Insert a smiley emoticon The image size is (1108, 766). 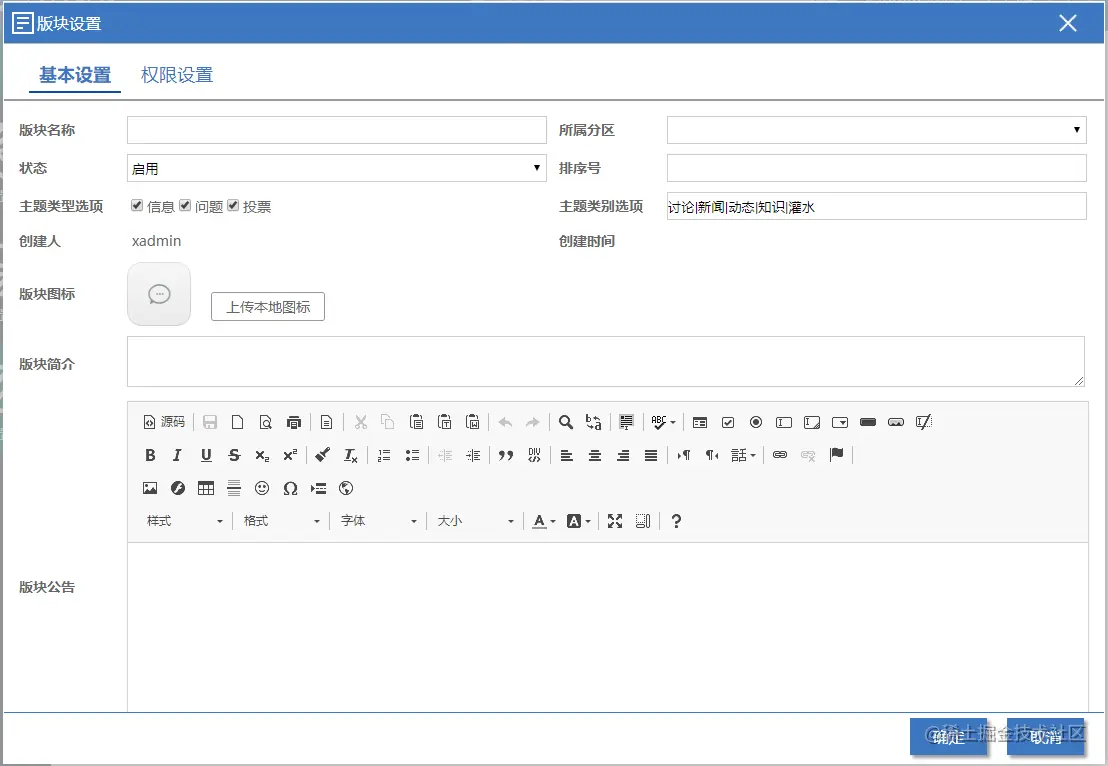[x=261, y=488]
